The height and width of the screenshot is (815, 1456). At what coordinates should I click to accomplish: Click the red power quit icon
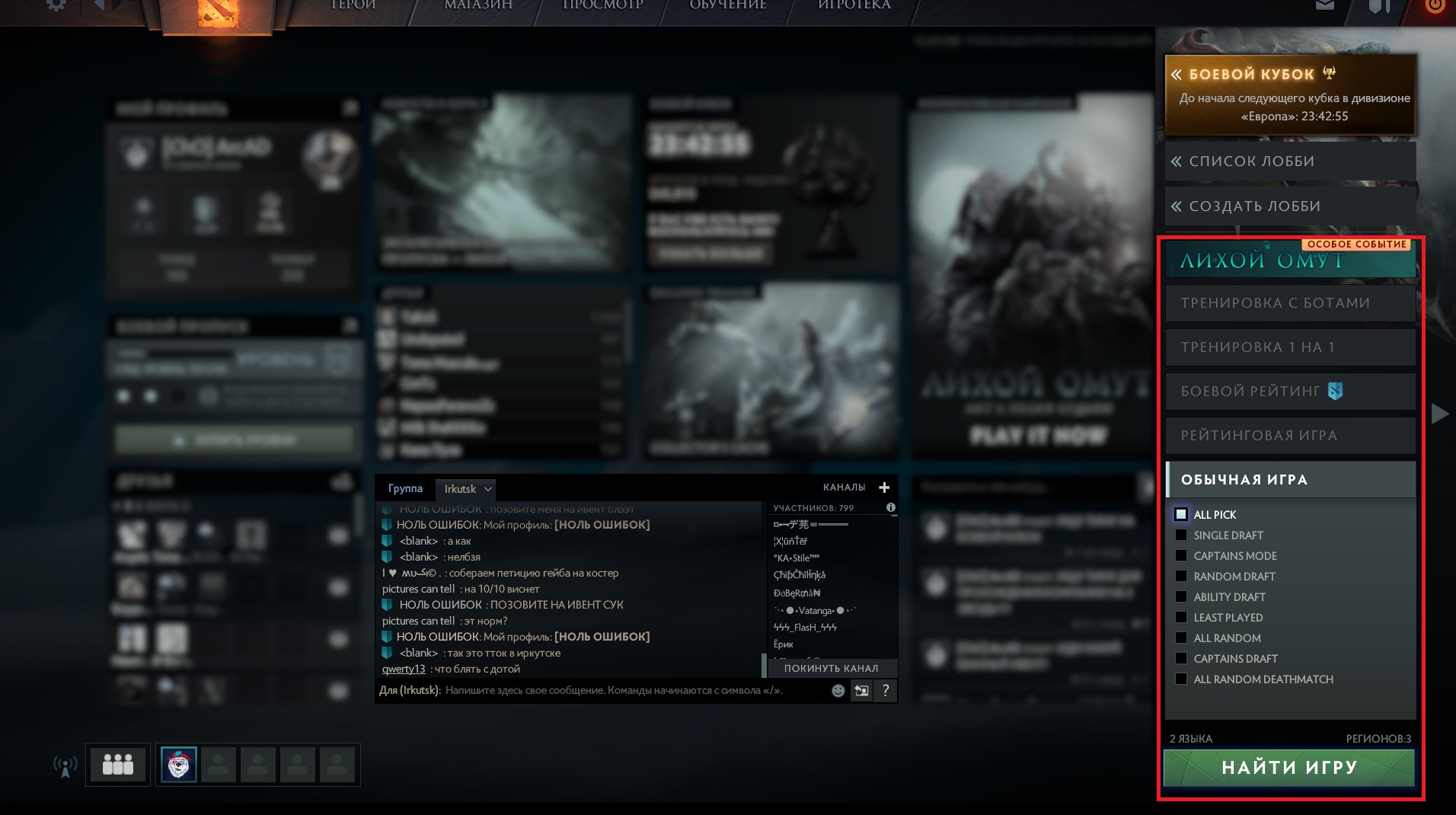click(1435, 5)
